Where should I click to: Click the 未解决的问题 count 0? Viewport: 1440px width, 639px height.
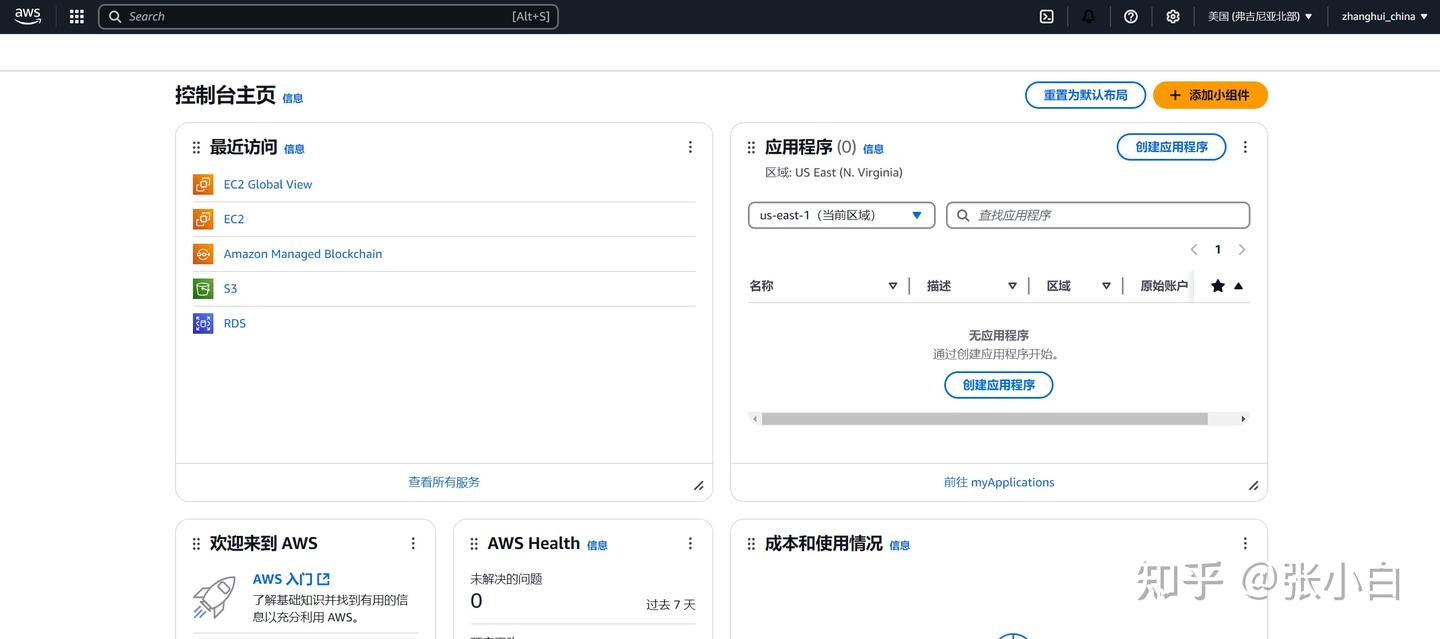tap(476, 601)
